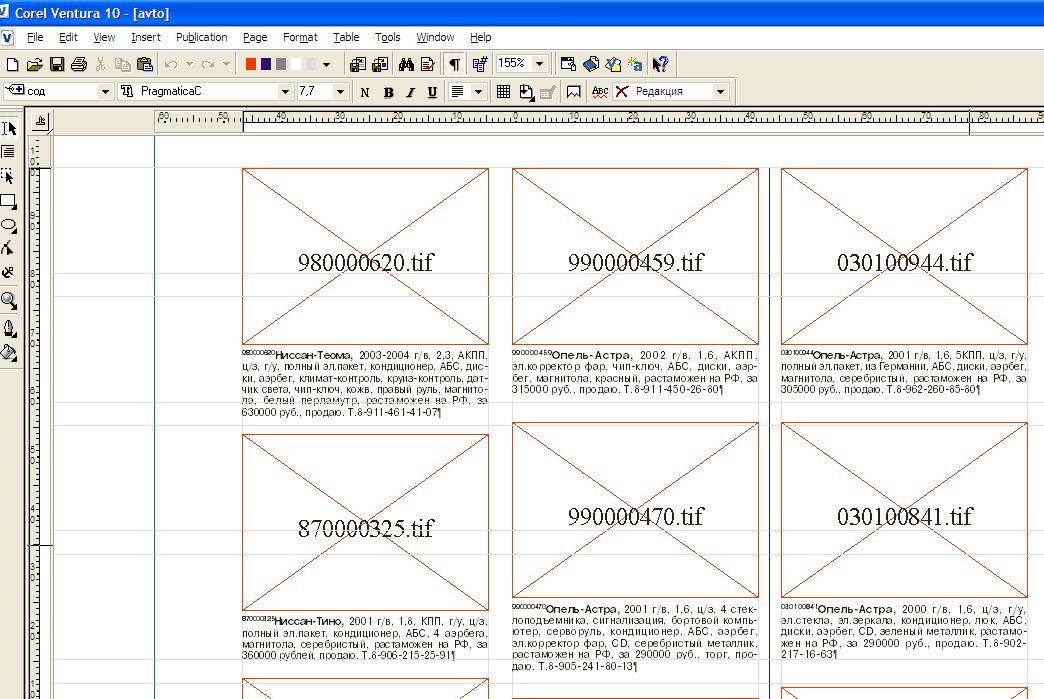Screen dimensions: 1044x699
Task: Open the text alignment dropdown arrow
Action: [x=478, y=92]
